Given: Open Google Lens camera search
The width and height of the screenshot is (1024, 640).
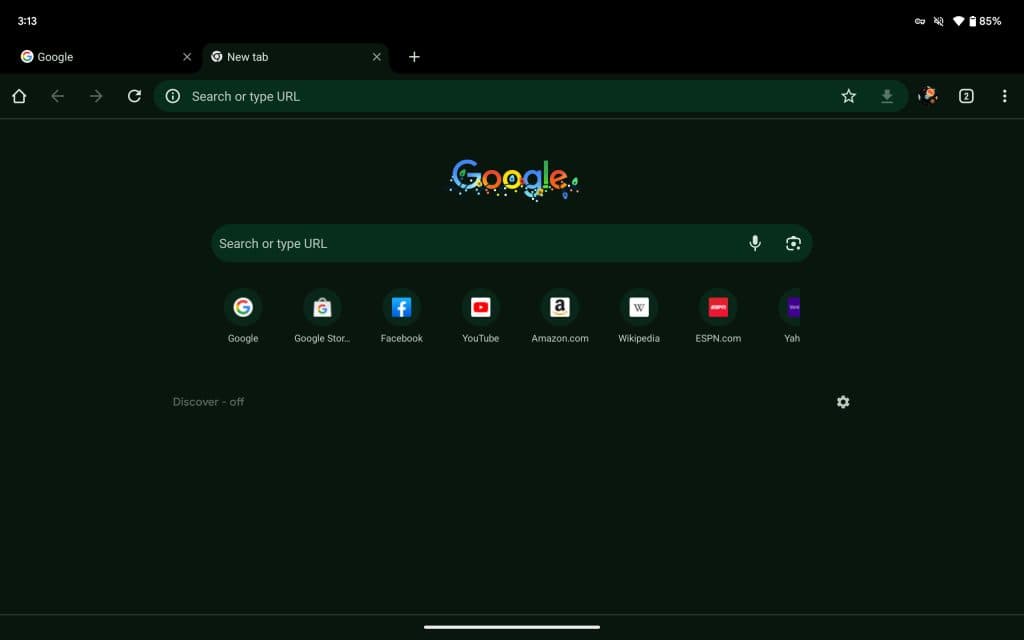Looking at the screenshot, I should (793, 243).
